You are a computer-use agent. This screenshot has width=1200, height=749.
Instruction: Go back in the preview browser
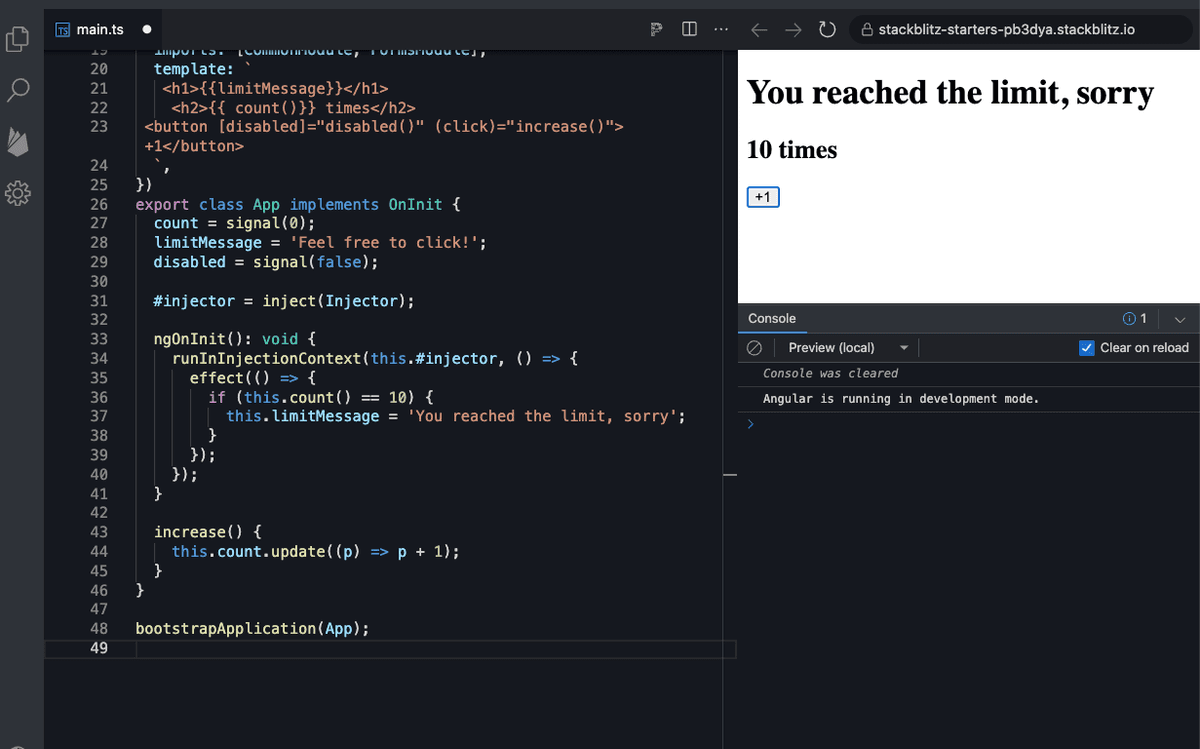[760, 30]
